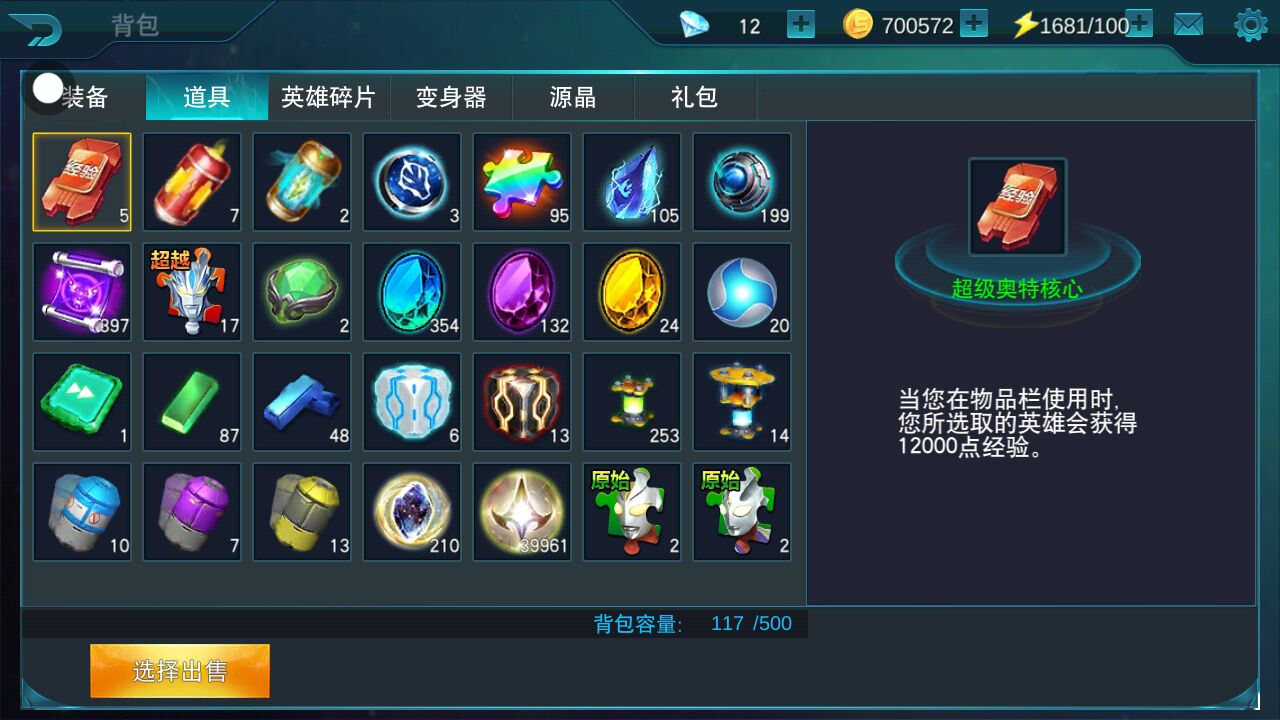This screenshot has width=1280, height=720.
Task: Select the blue crystal shard with 105
Action: pyautogui.click(x=632, y=182)
